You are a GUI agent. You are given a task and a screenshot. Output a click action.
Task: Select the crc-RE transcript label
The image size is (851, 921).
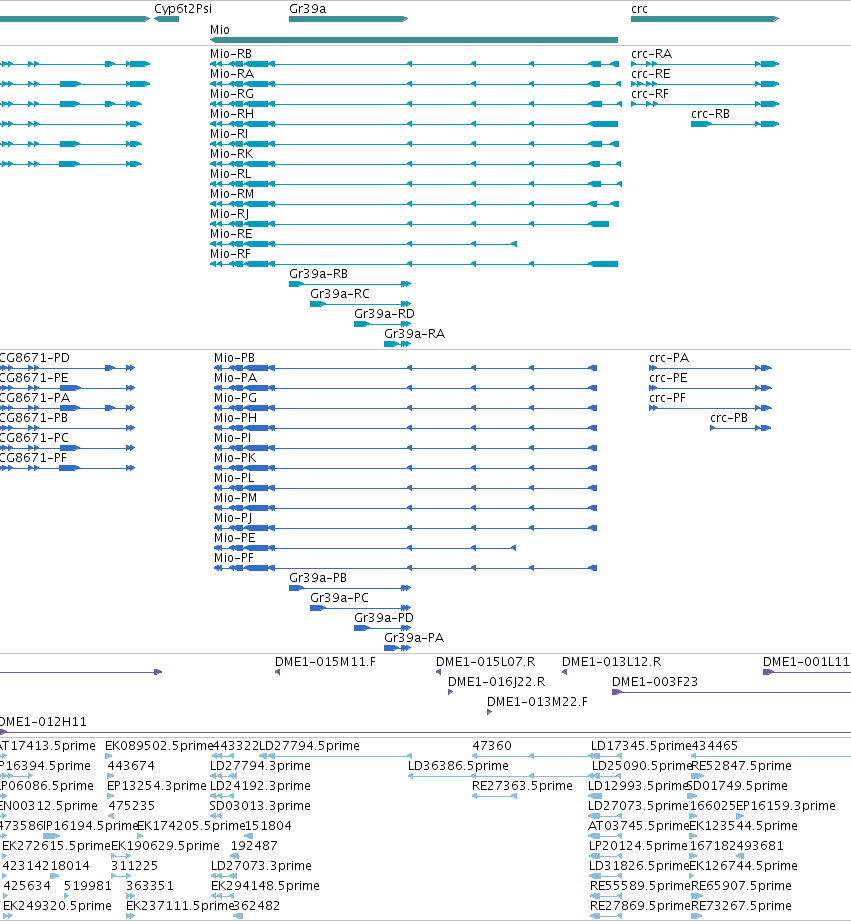(651, 74)
